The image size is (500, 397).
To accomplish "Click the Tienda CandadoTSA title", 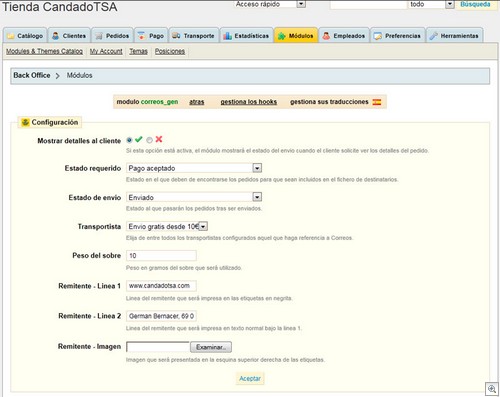I will pos(60,7).
